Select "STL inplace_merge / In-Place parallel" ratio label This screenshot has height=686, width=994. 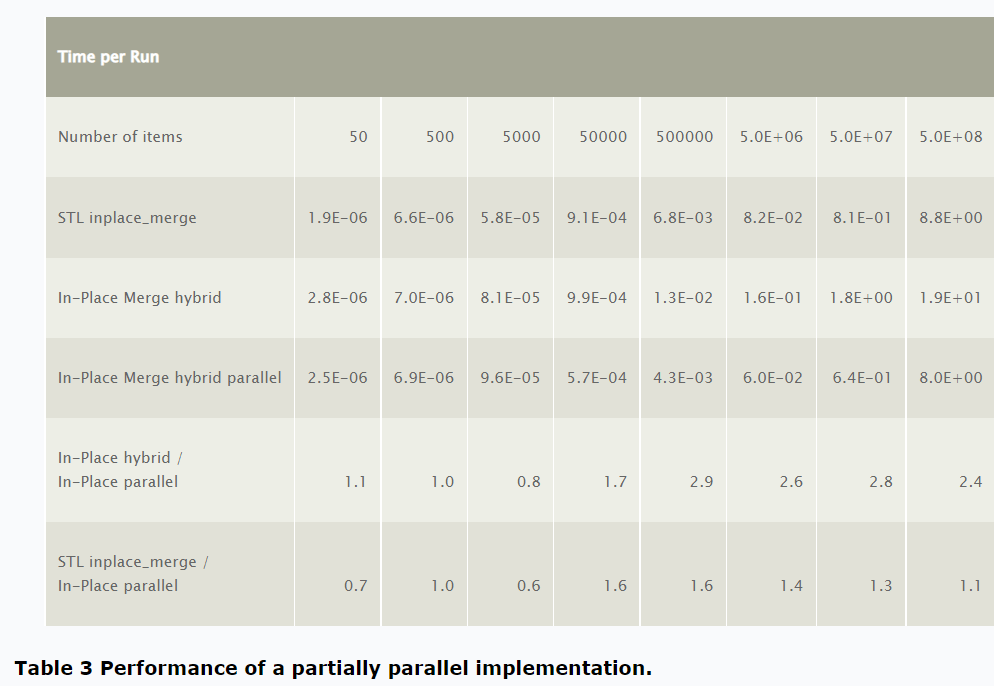tap(133, 574)
